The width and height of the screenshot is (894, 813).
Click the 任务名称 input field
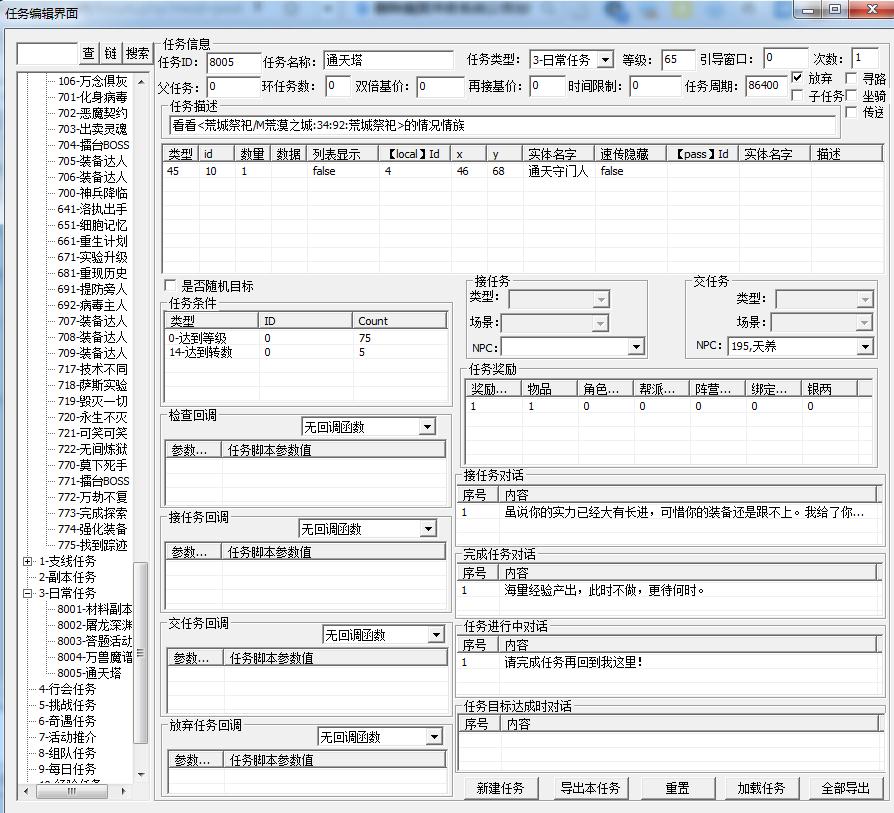point(388,60)
